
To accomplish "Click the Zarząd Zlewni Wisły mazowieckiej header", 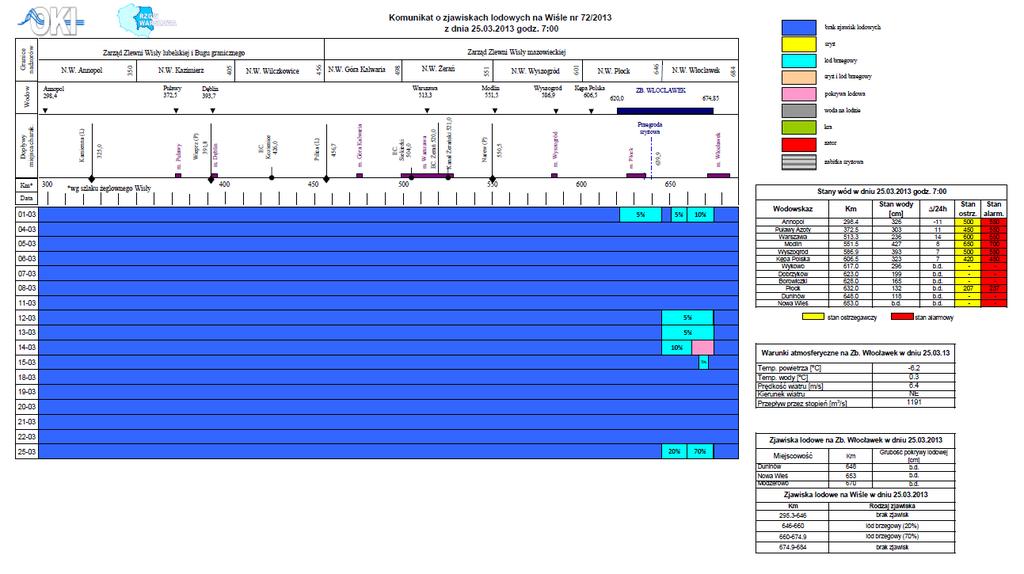I will click(516, 52).
